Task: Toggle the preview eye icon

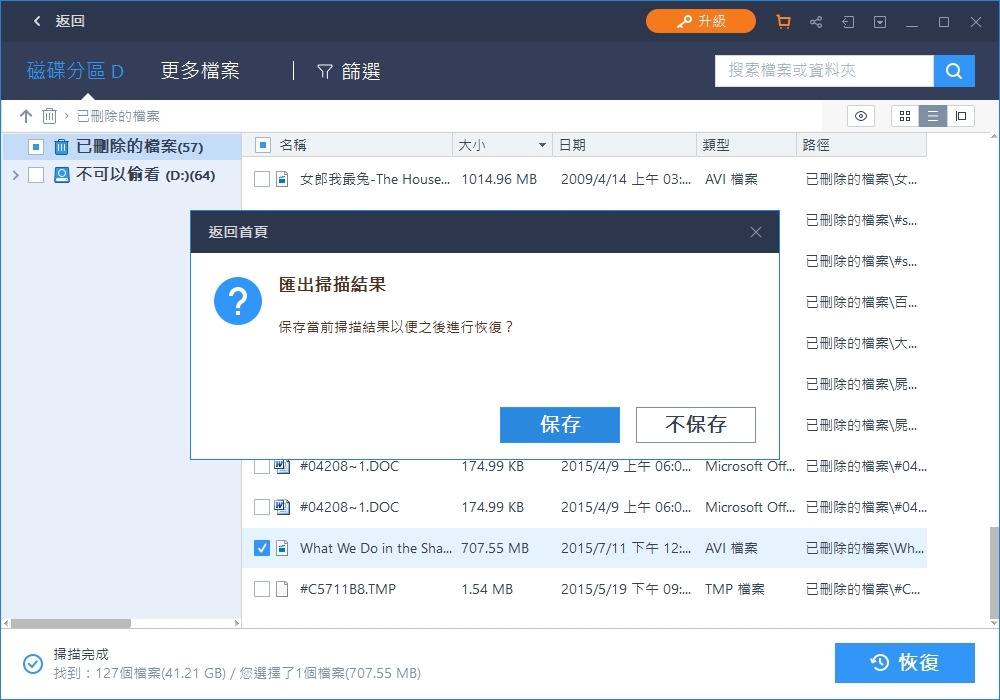Action: point(861,116)
